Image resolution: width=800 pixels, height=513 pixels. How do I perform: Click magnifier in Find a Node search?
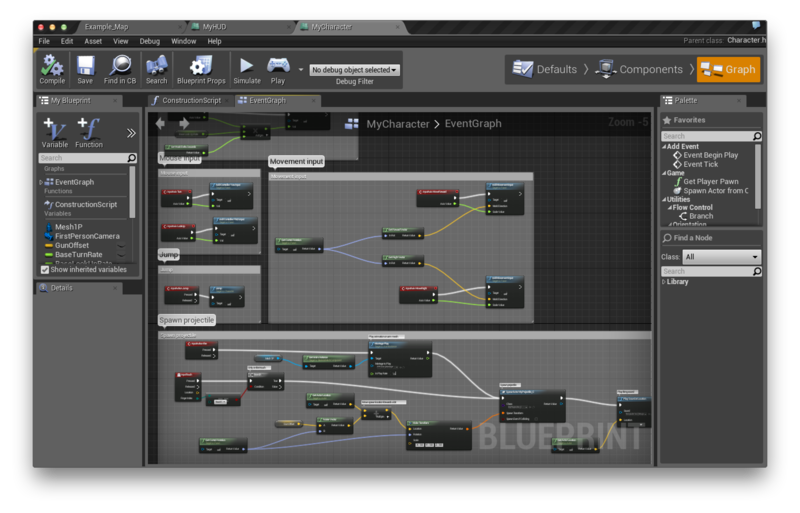pyautogui.click(x=757, y=272)
